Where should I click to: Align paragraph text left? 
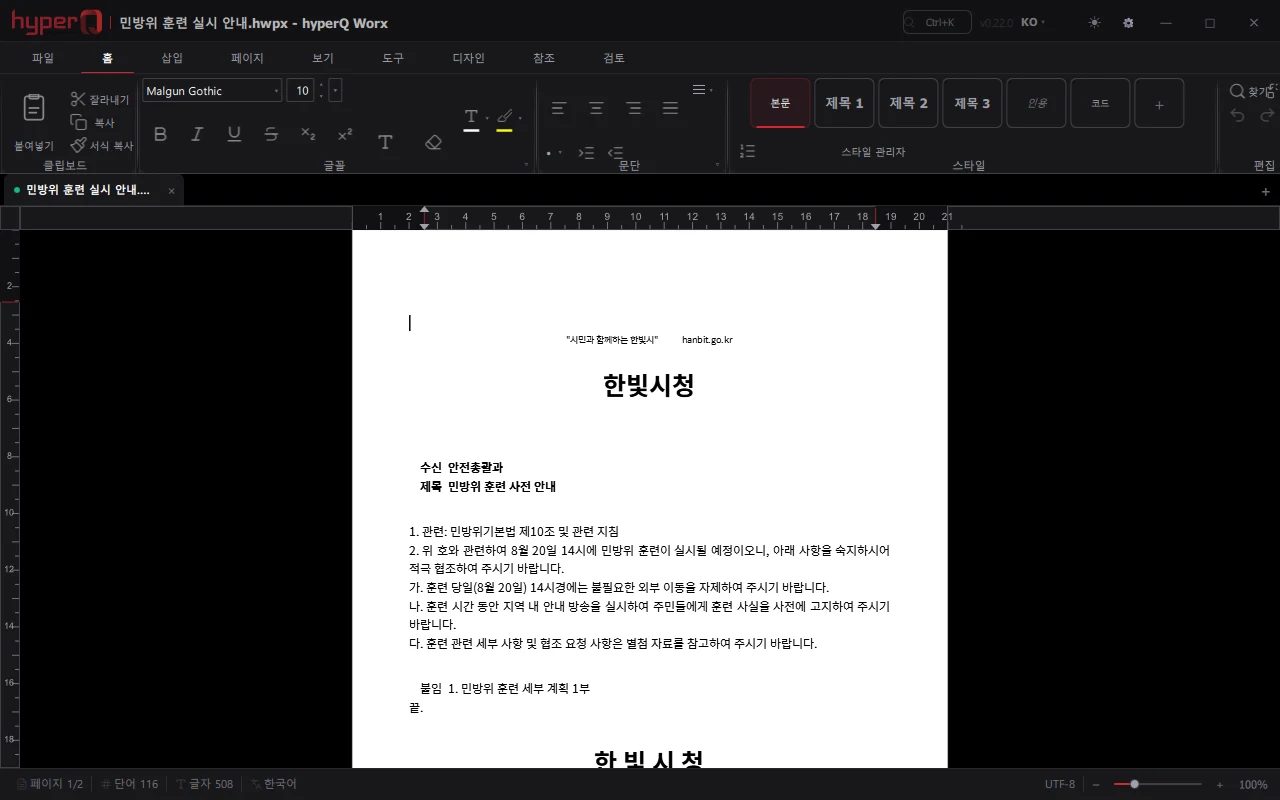point(559,108)
